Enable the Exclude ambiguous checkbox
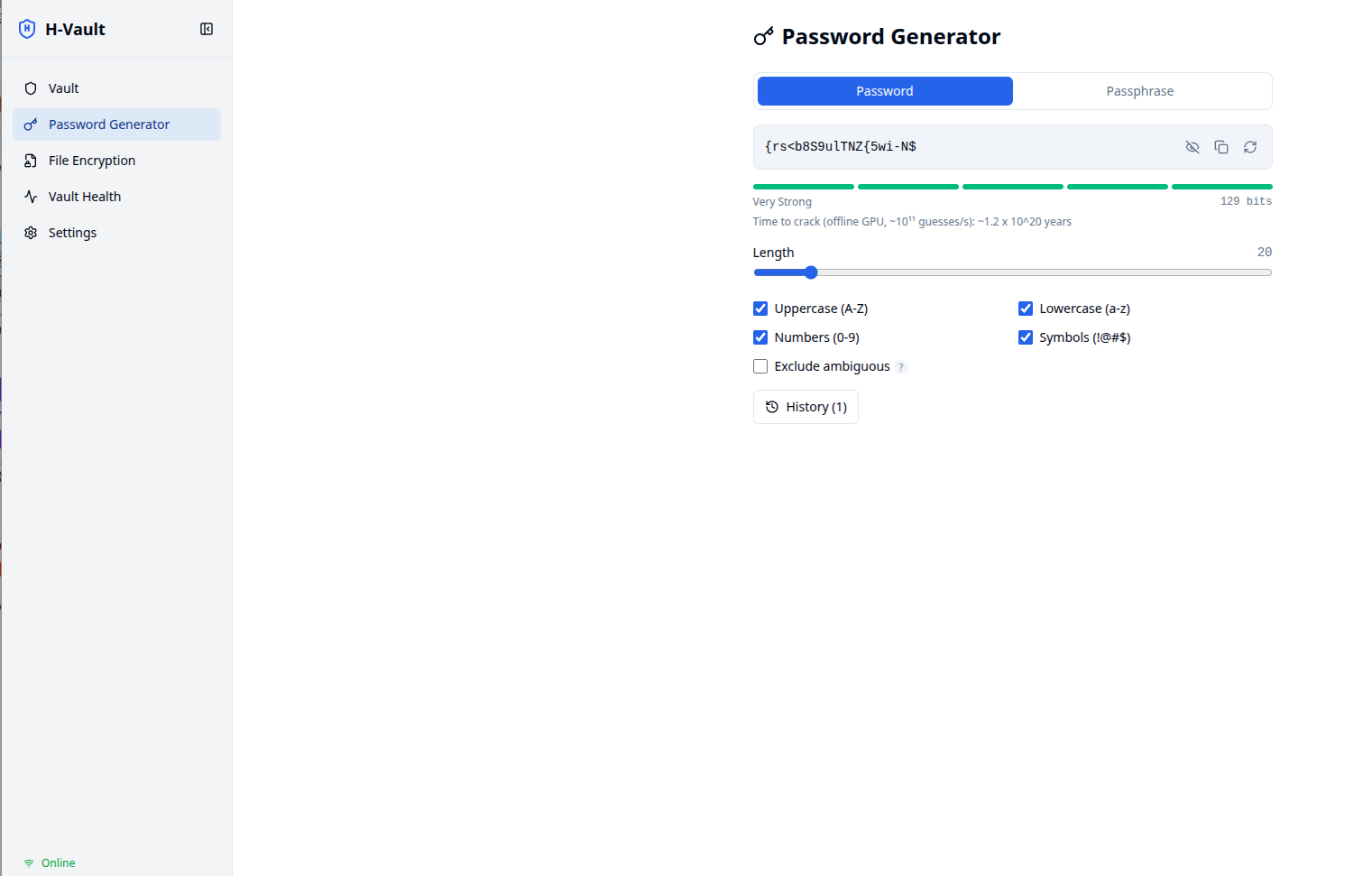This screenshot has width=1372, height=876. click(760, 366)
